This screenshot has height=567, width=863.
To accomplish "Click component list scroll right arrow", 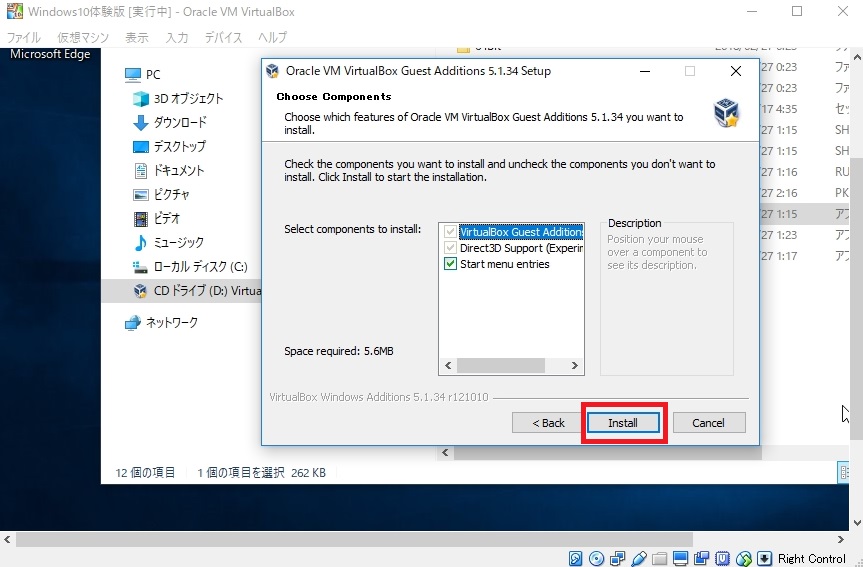I will (x=575, y=366).
